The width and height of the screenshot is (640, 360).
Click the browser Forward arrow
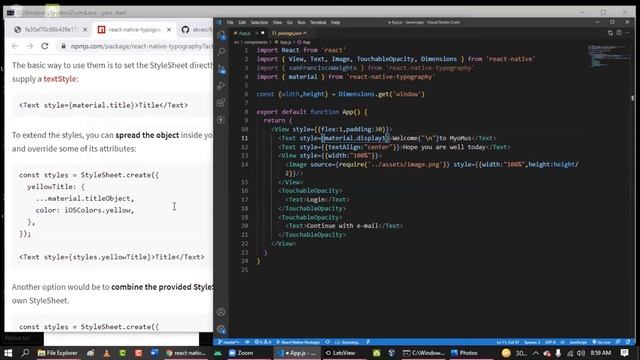(30, 46)
